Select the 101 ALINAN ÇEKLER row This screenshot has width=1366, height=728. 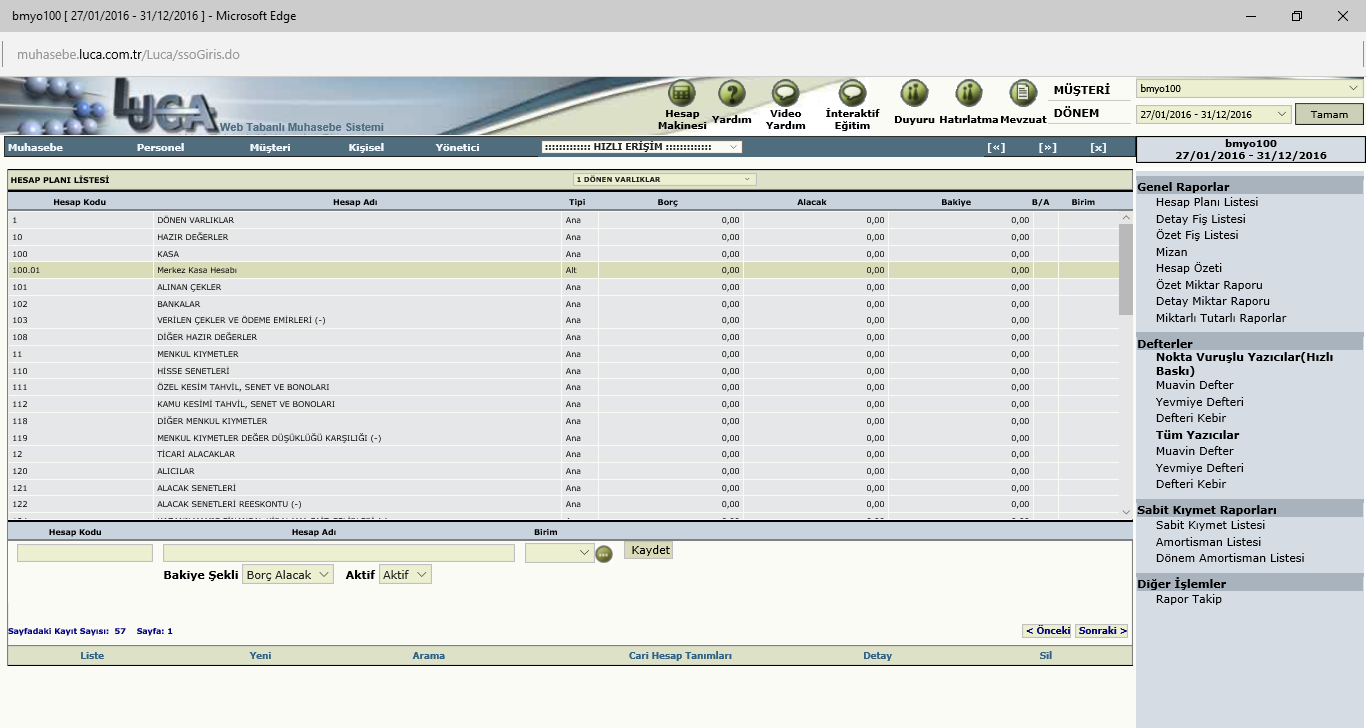[563, 287]
